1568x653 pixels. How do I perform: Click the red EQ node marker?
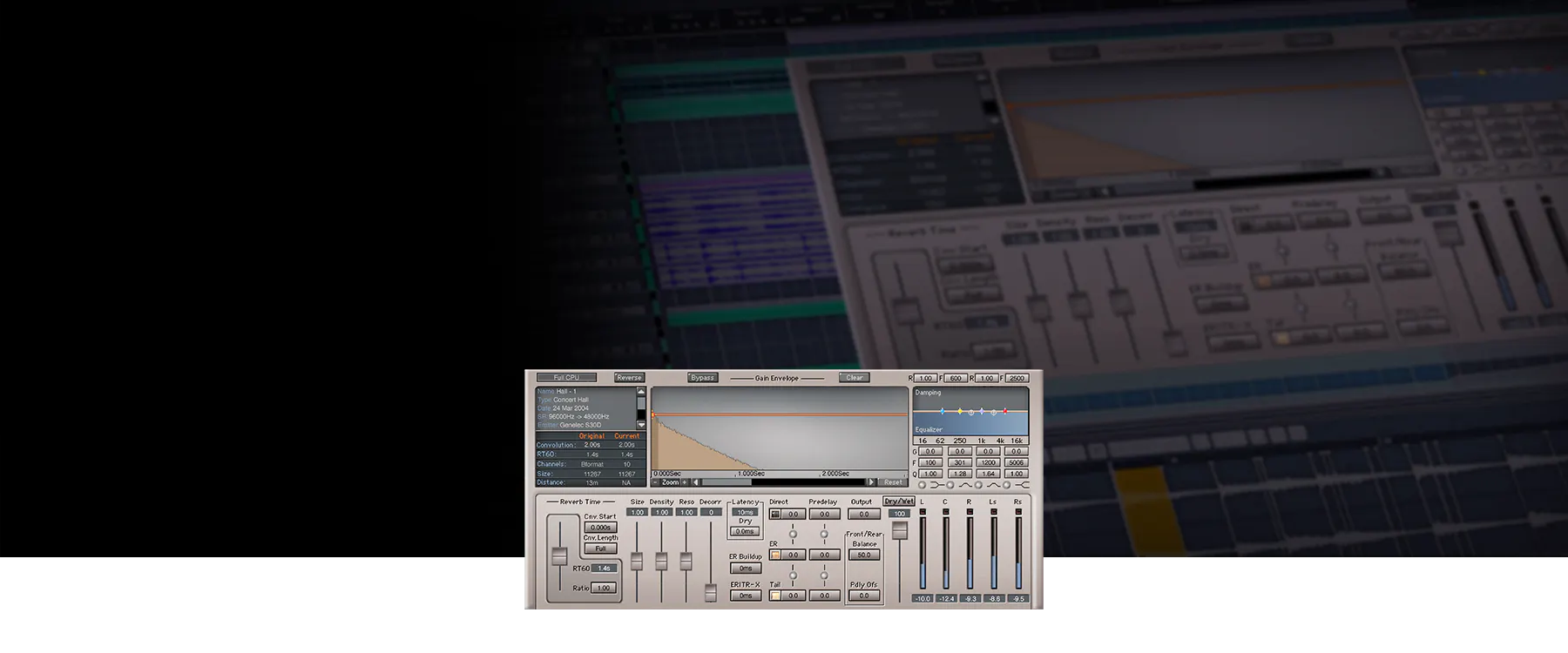(1005, 411)
